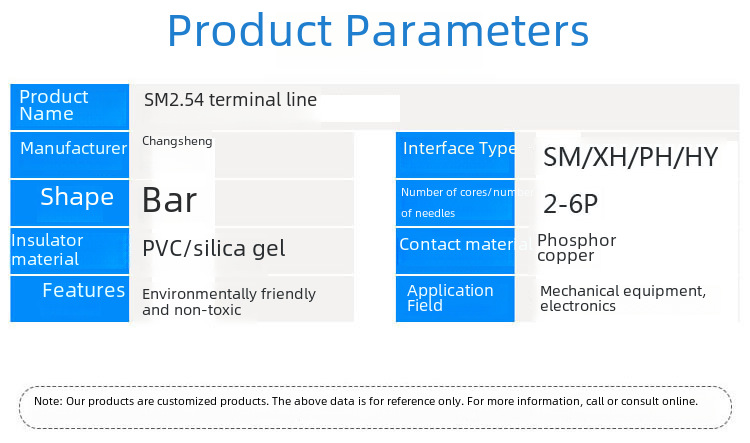Click the SM2.54 terminal line value
The height and width of the screenshot is (443, 750).
click(x=230, y=100)
